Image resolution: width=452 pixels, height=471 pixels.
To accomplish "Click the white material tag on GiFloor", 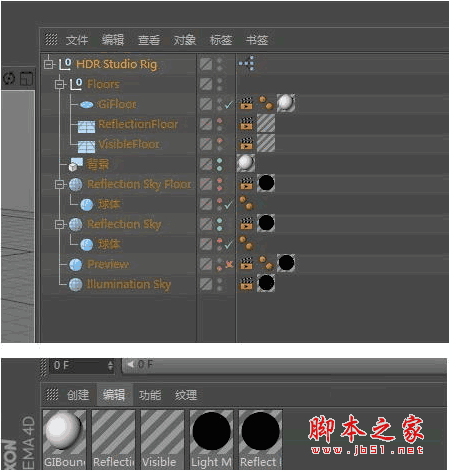I will point(286,103).
